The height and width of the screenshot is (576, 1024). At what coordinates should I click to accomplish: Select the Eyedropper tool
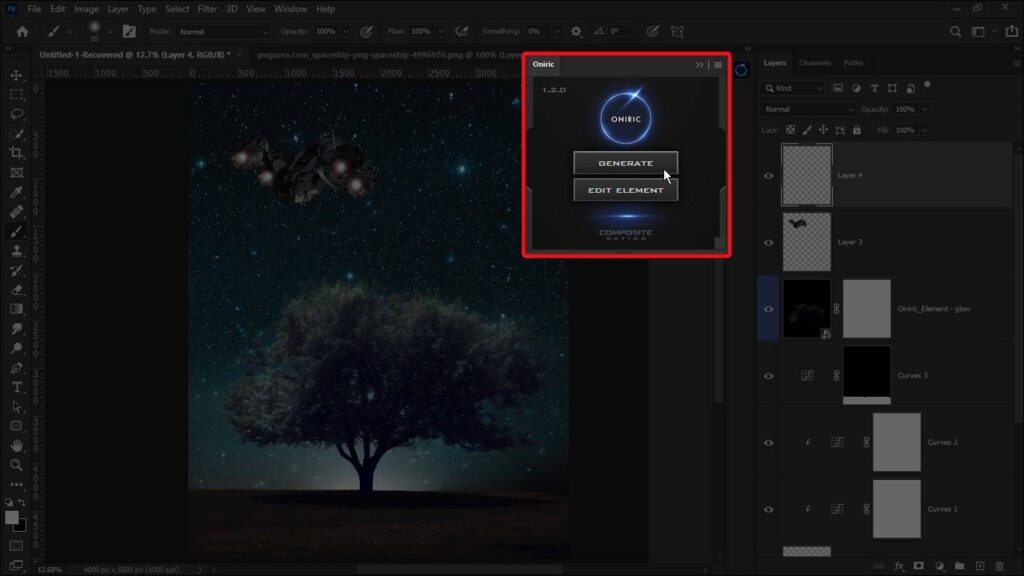(x=16, y=192)
